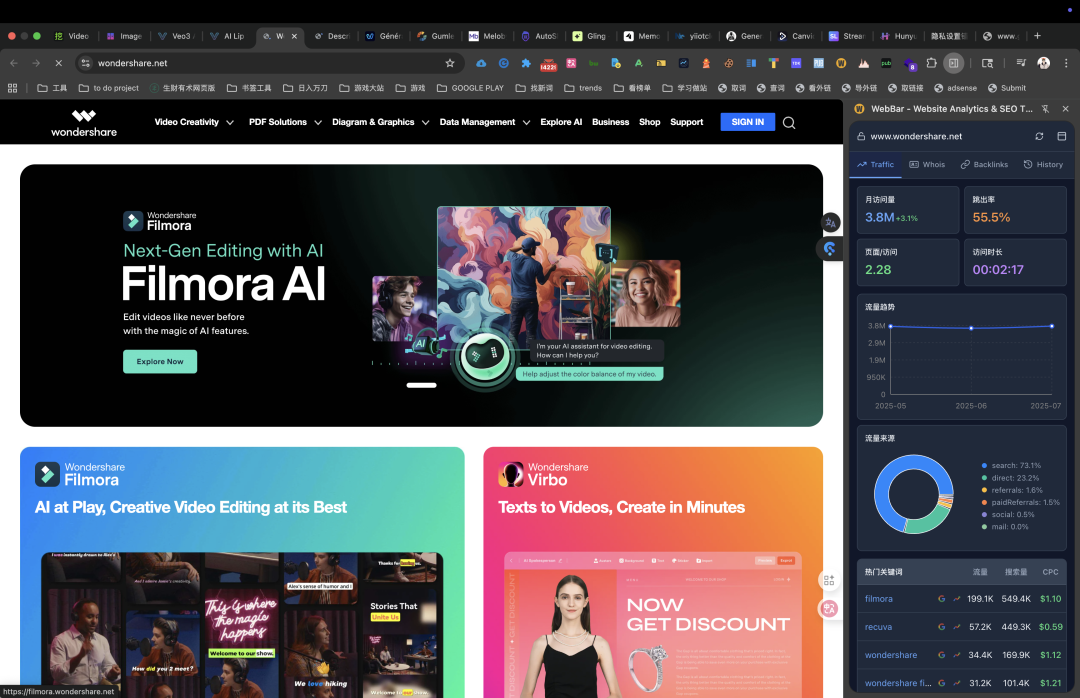
Task: Open the recuva keyword link
Action: pyautogui.click(x=878, y=627)
